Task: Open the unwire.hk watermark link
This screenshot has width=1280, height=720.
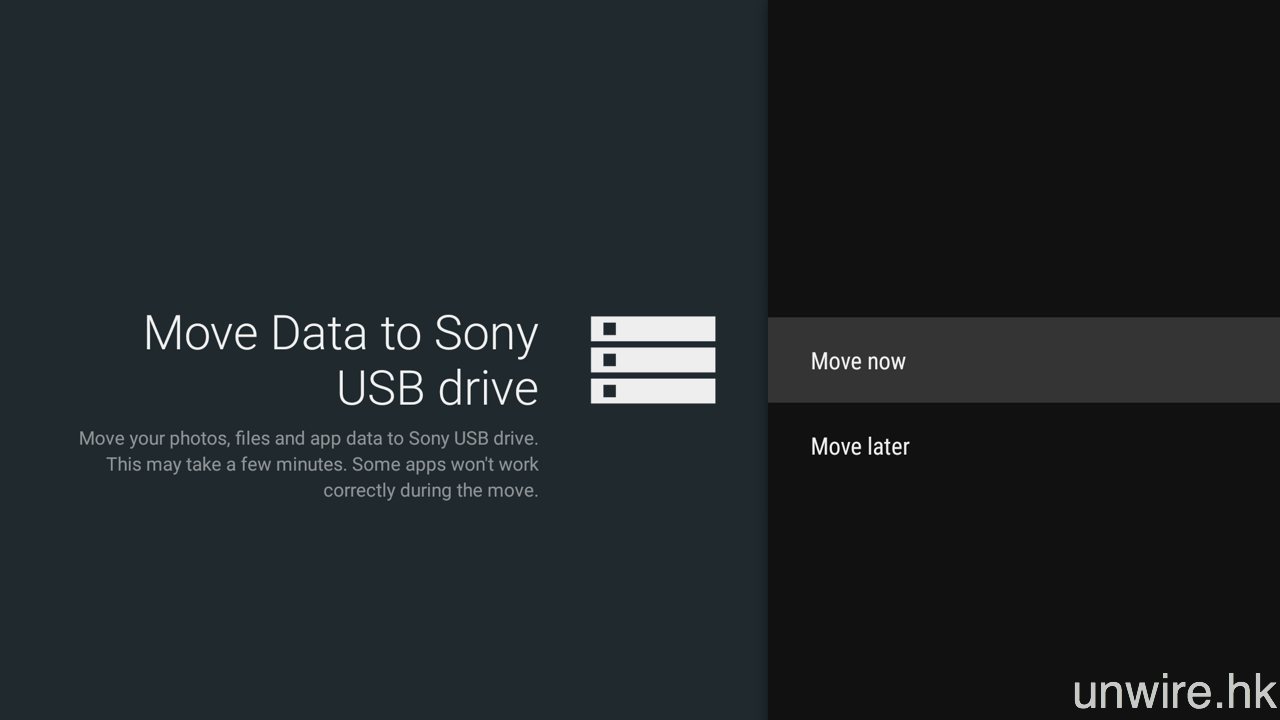Action: click(x=1174, y=691)
